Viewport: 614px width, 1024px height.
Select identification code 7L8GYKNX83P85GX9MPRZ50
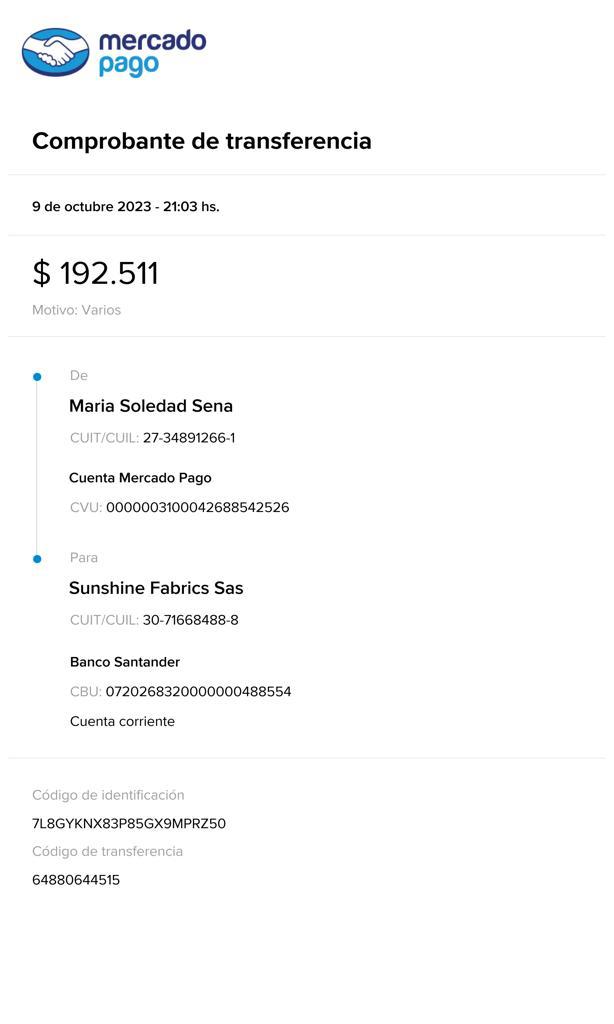129,824
